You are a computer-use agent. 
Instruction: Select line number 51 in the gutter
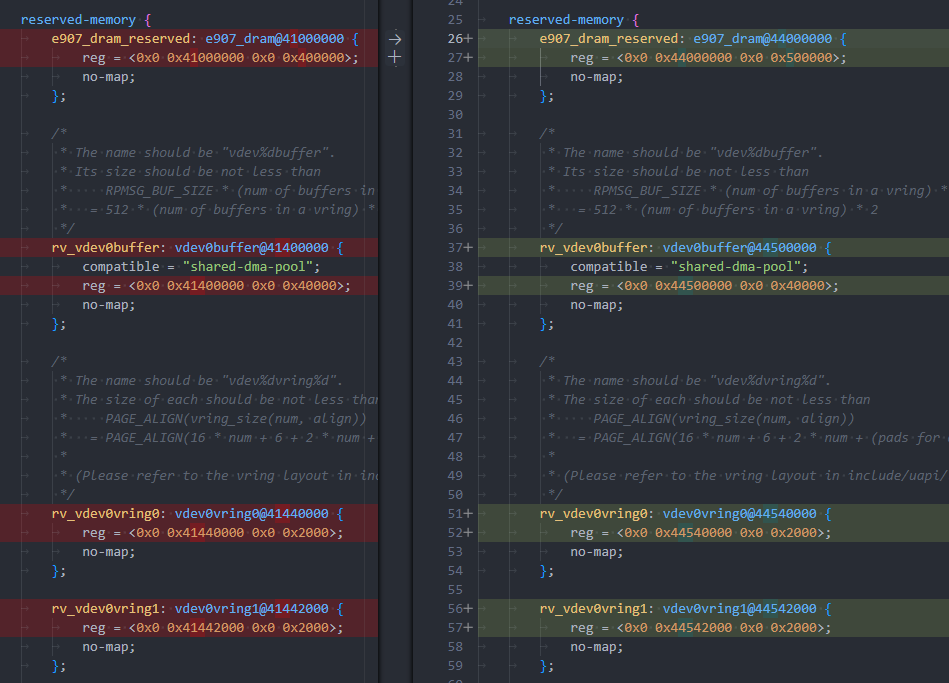click(x=456, y=514)
